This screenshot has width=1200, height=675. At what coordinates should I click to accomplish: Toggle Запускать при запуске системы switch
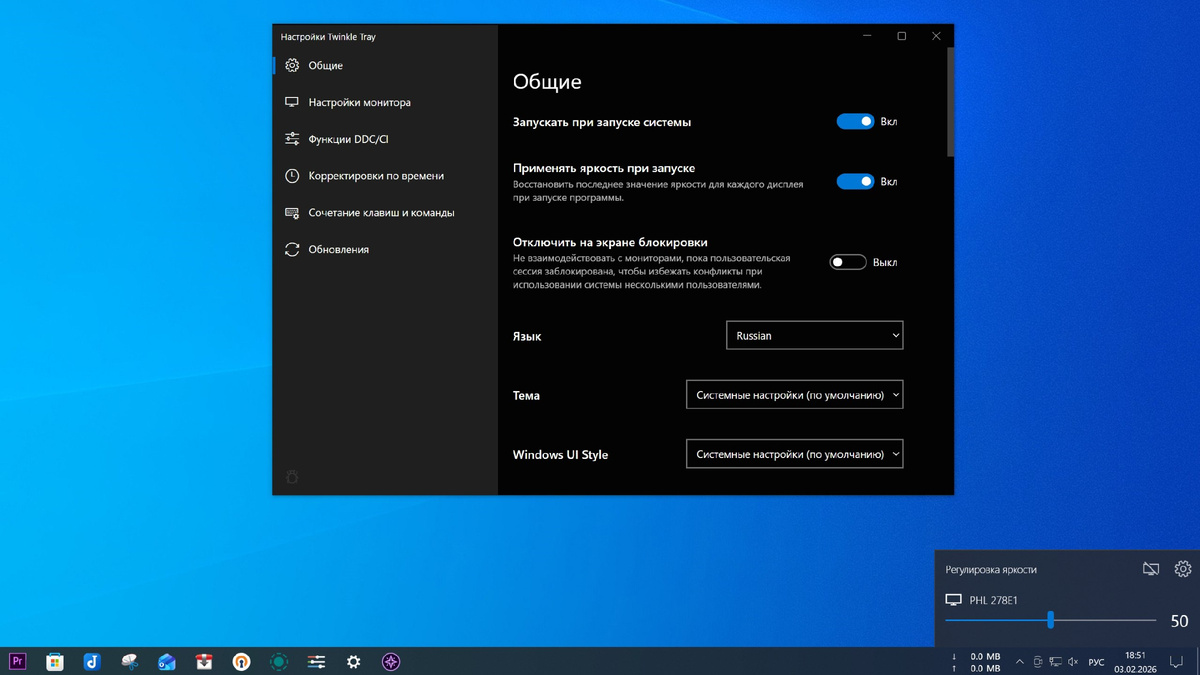click(855, 121)
